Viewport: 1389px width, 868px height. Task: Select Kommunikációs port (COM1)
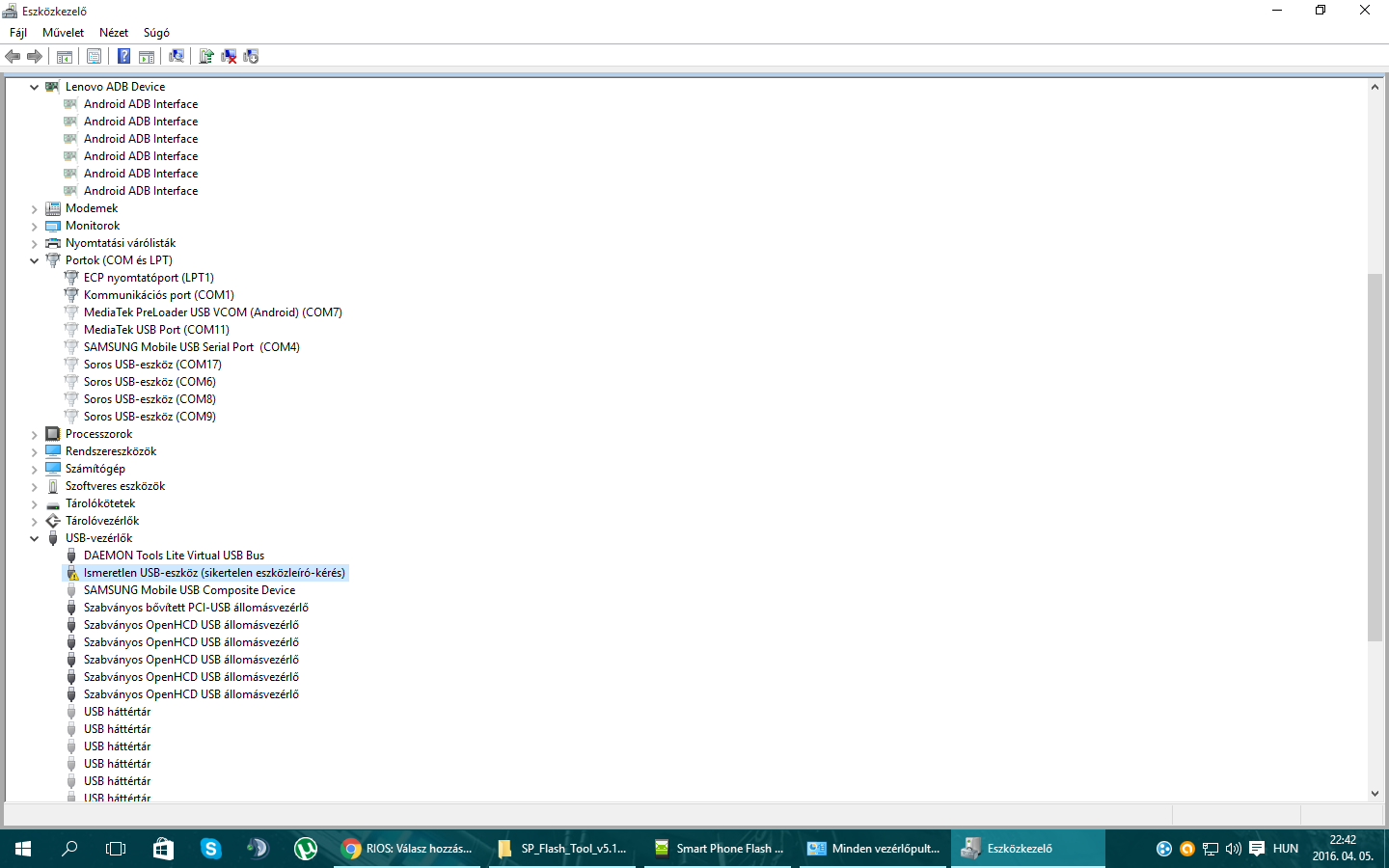pos(158,295)
